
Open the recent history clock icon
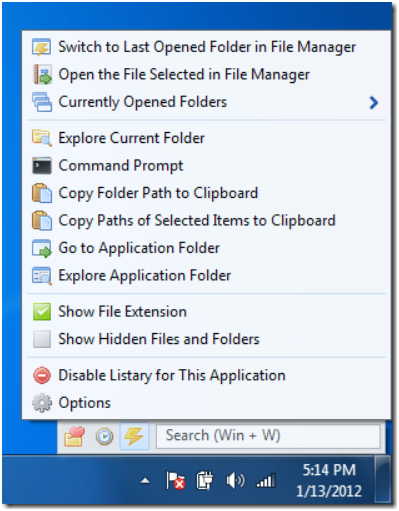(x=104, y=436)
